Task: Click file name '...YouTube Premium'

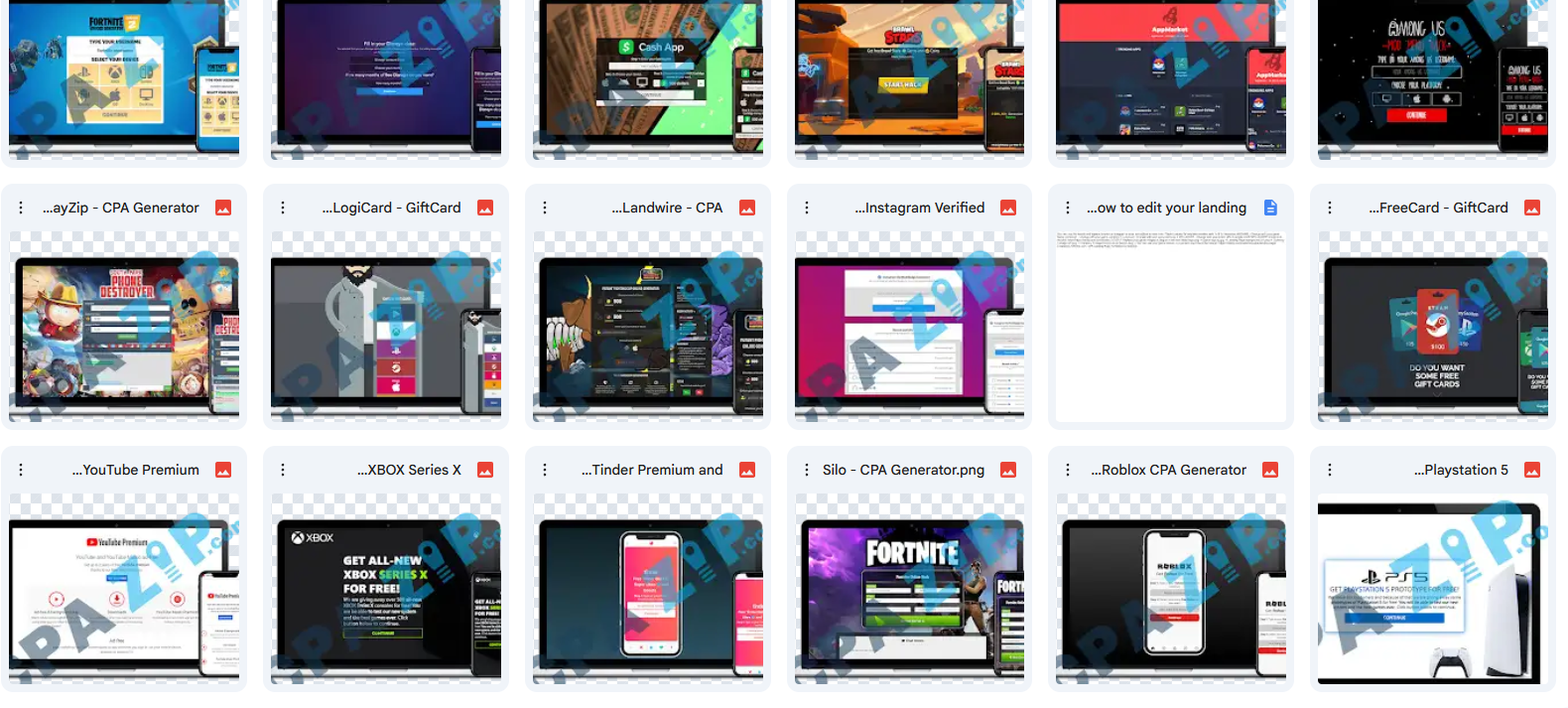Action: click(136, 470)
